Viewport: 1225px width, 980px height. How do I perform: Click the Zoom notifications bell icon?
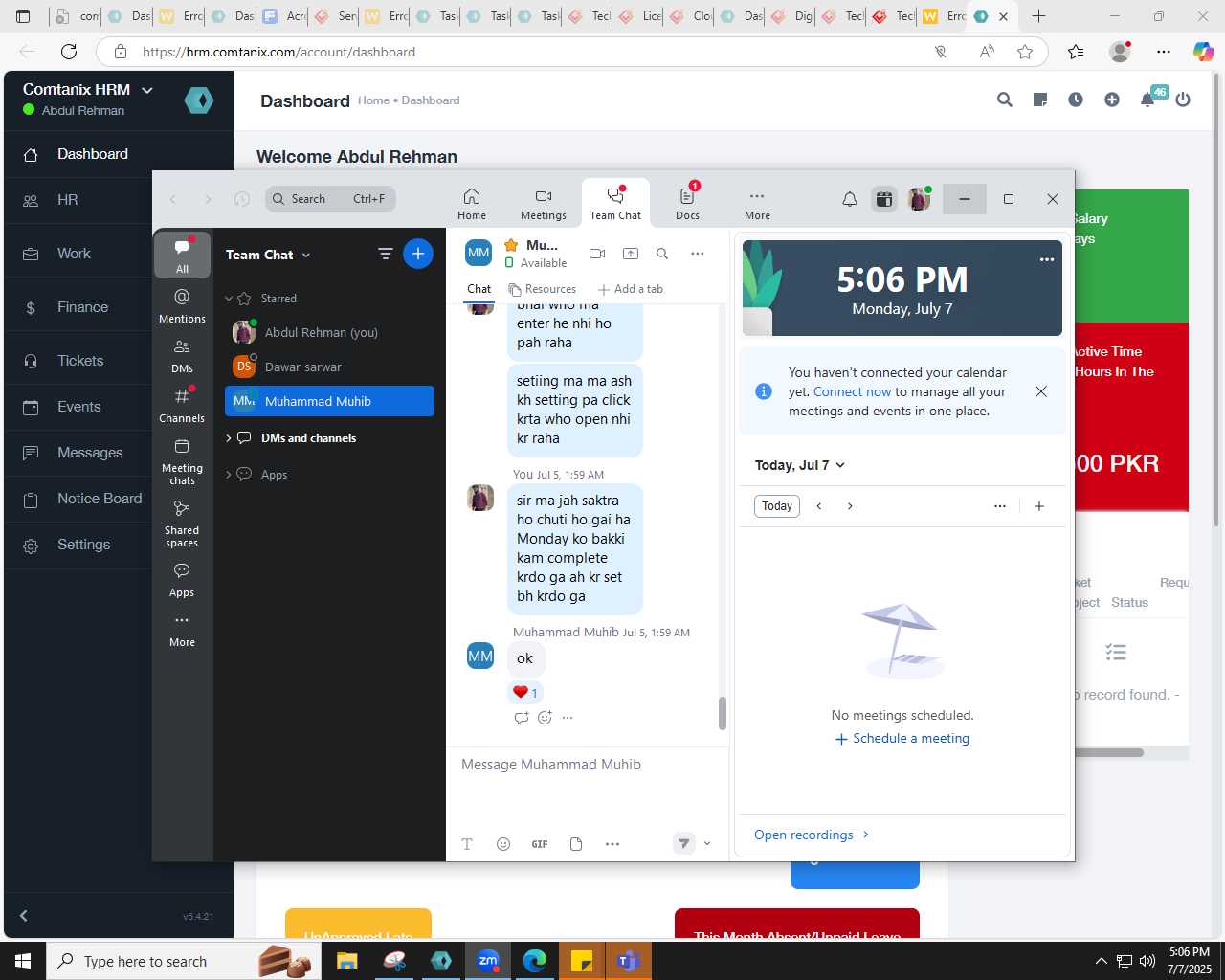pyautogui.click(x=850, y=199)
